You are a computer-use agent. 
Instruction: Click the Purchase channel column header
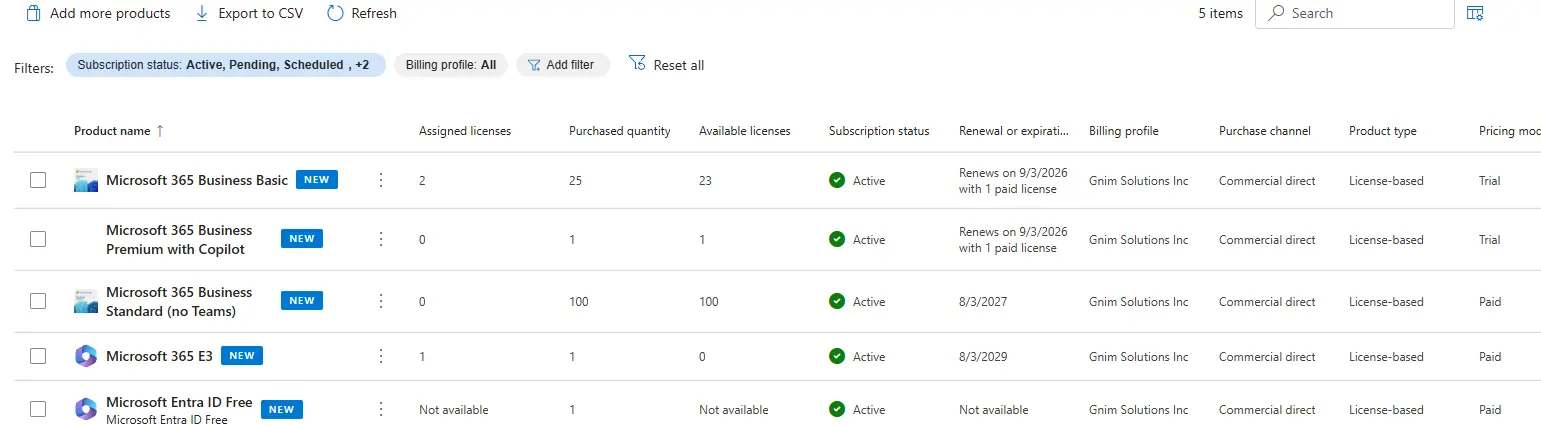click(x=1265, y=131)
